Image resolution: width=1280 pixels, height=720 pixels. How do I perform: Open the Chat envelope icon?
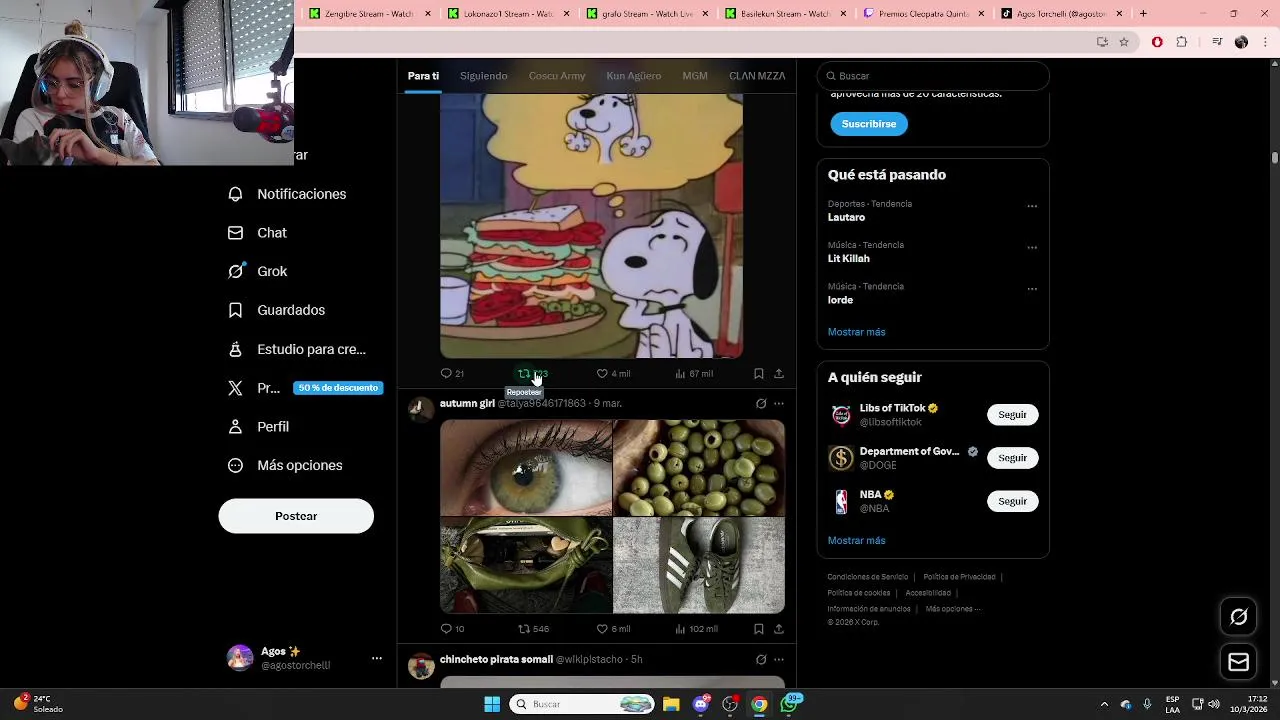click(235, 233)
